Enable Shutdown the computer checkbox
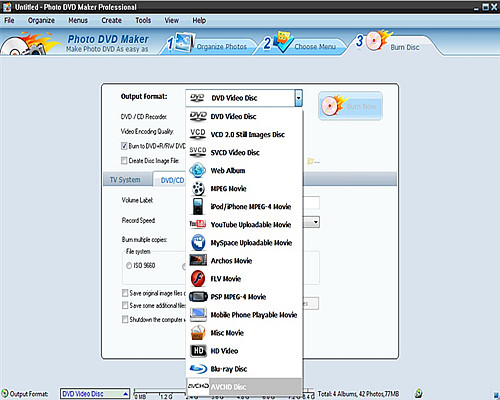Image resolution: width=500 pixels, height=400 pixels. tap(125, 319)
